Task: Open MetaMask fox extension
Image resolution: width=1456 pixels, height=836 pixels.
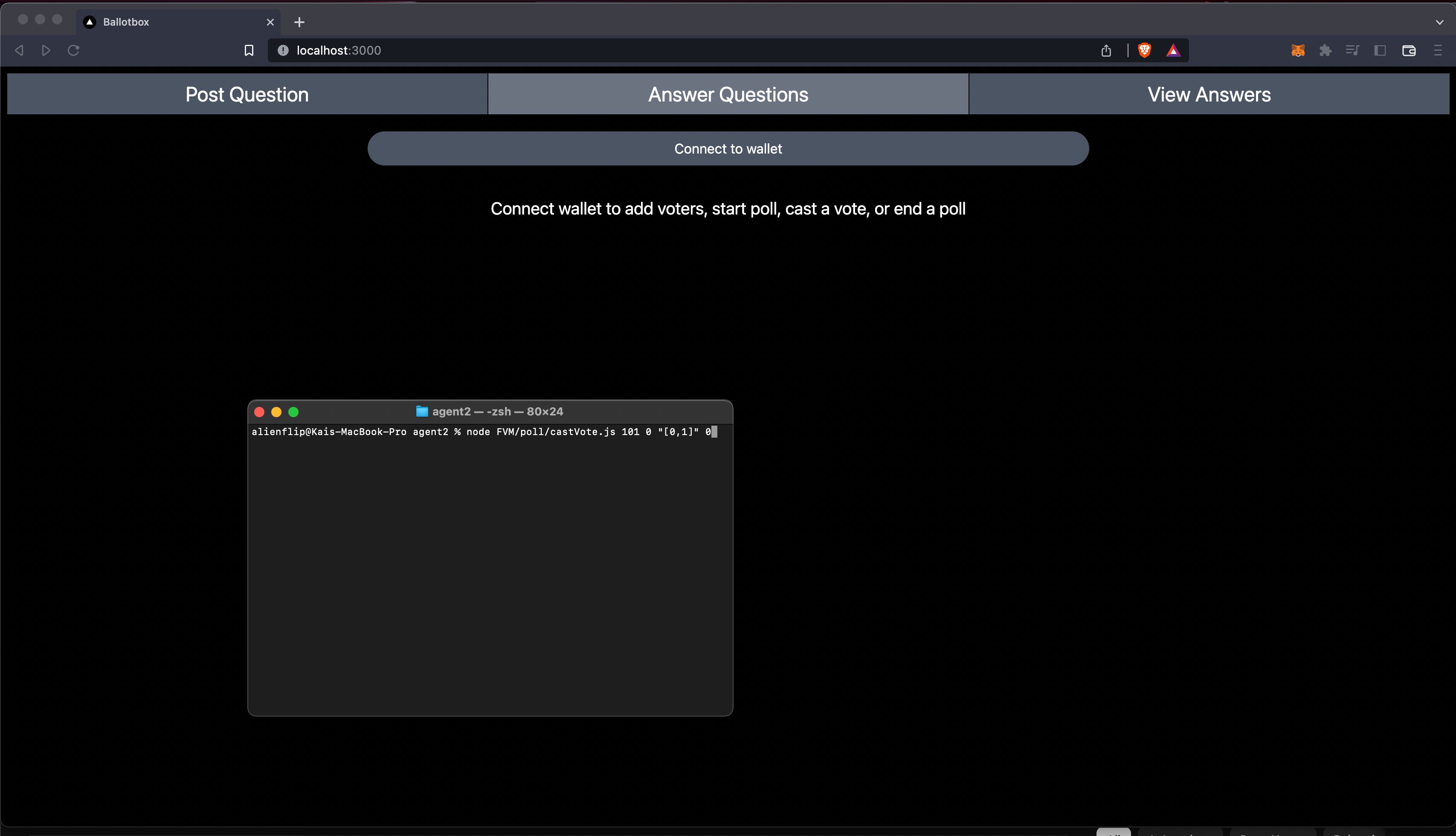Action: (x=1297, y=50)
